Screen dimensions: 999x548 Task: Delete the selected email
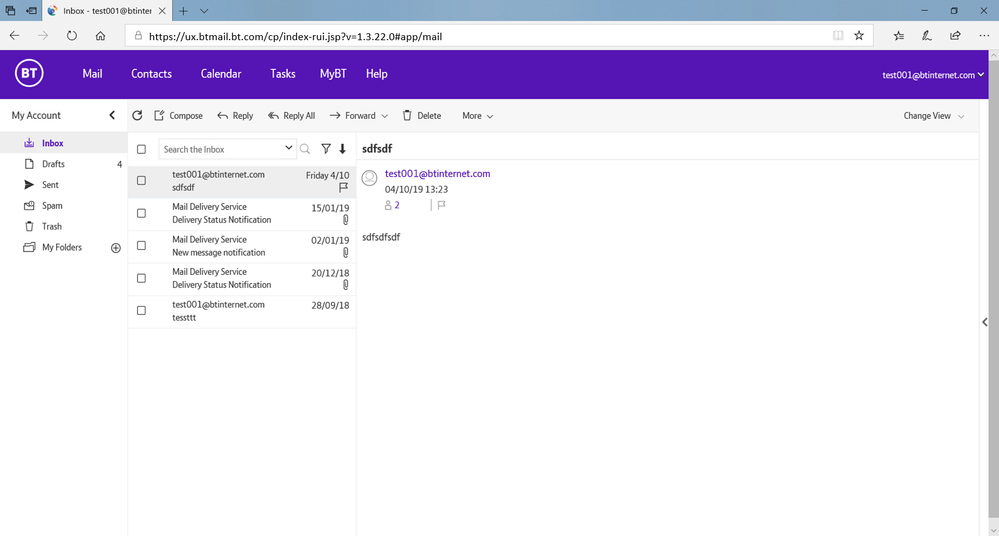point(421,116)
